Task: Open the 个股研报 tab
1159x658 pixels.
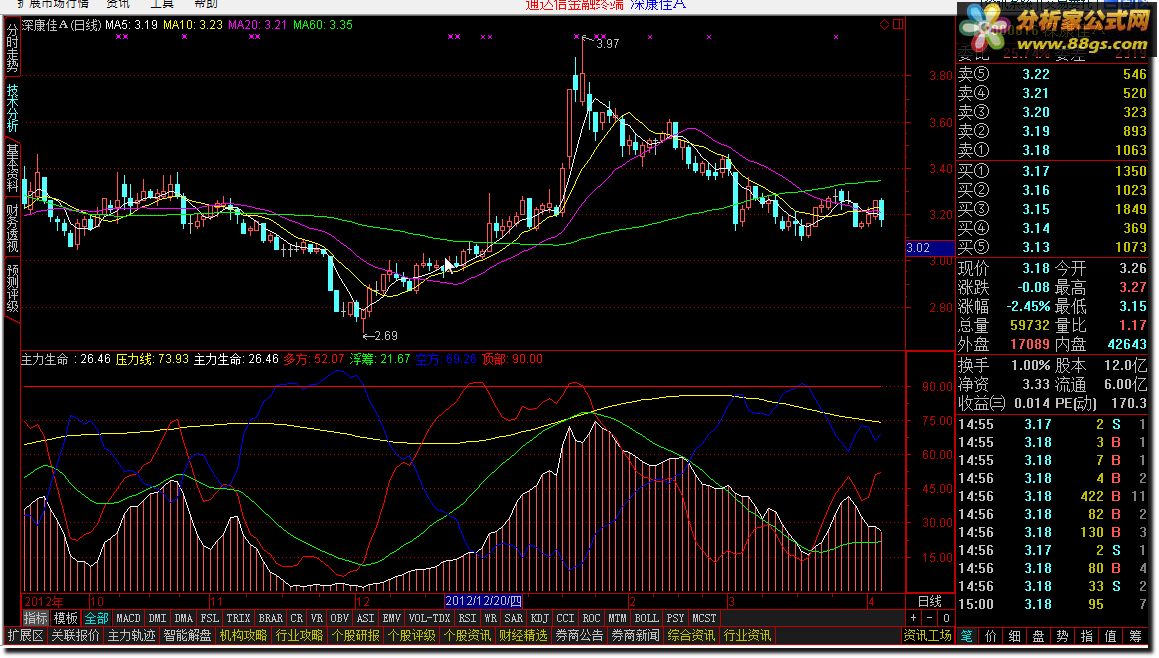Action: pyautogui.click(x=356, y=636)
